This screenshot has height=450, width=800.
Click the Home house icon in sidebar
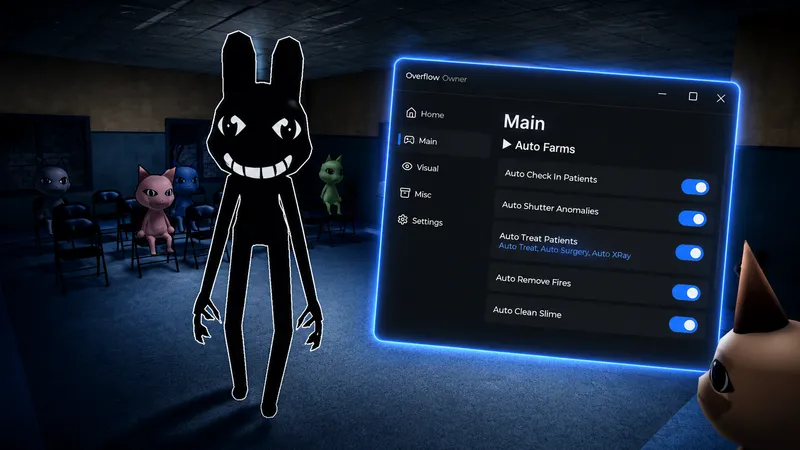411,113
